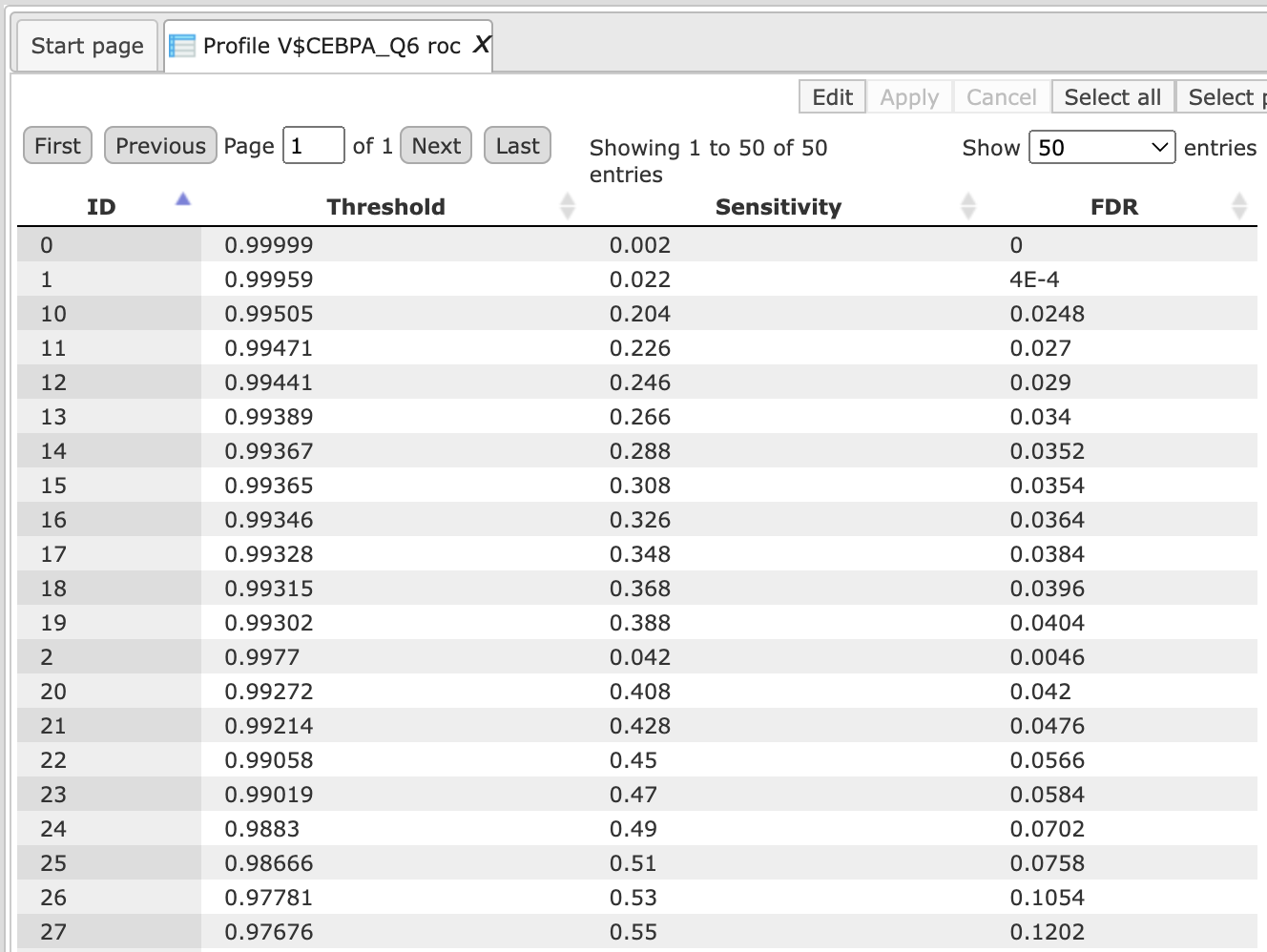Screen dimensions: 1267x952
Task: Sort the Sensitivity column
Action: pos(968,206)
